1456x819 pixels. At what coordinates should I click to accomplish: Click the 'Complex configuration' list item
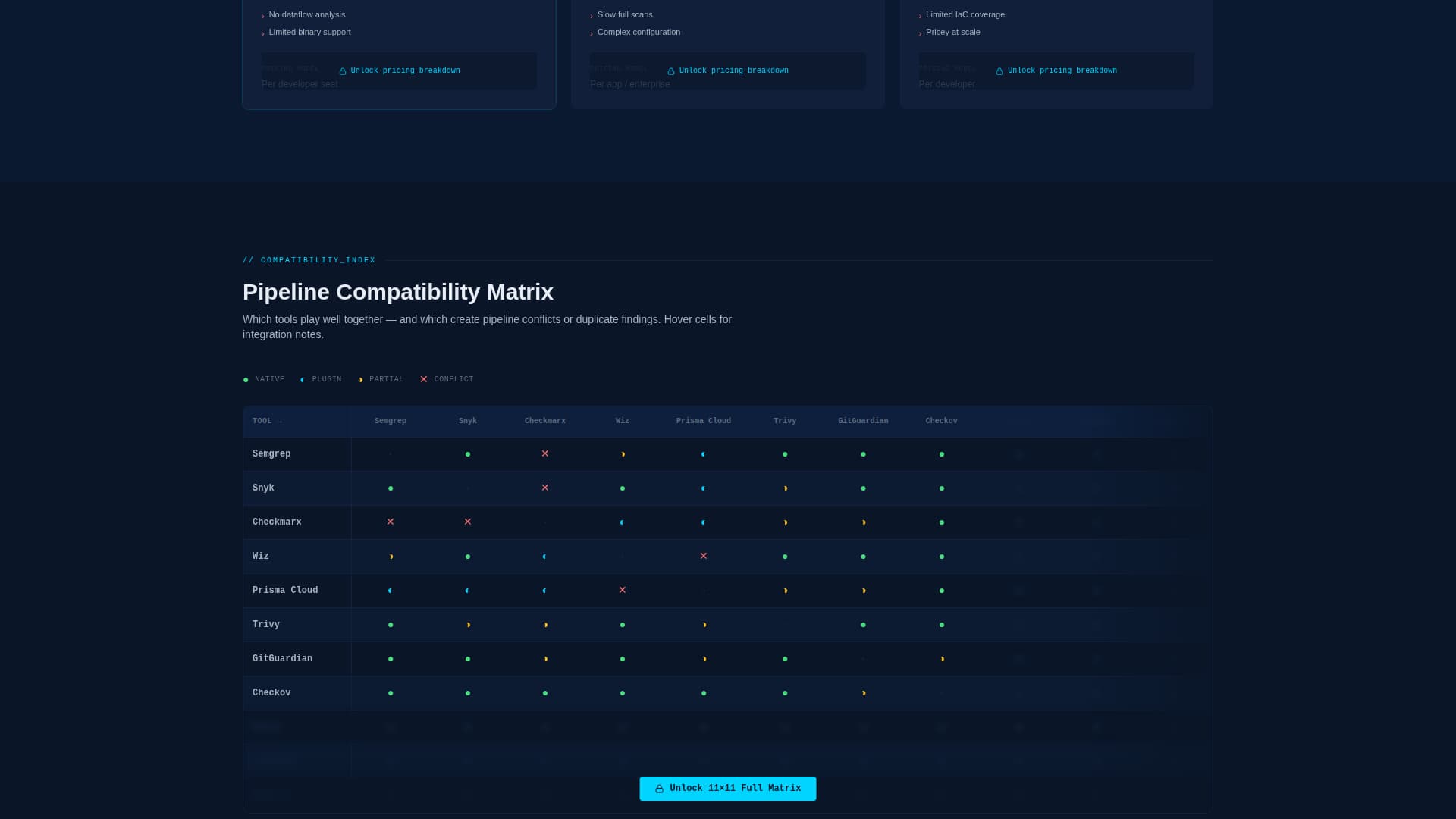click(x=635, y=32)
